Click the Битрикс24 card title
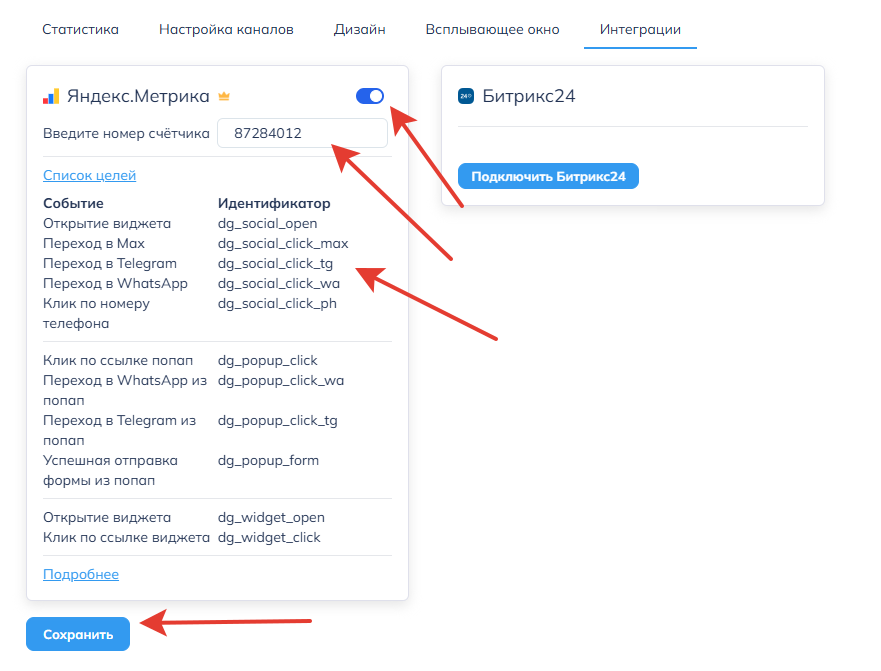Screen dimensions: 881x671 [x=529, y=97]
